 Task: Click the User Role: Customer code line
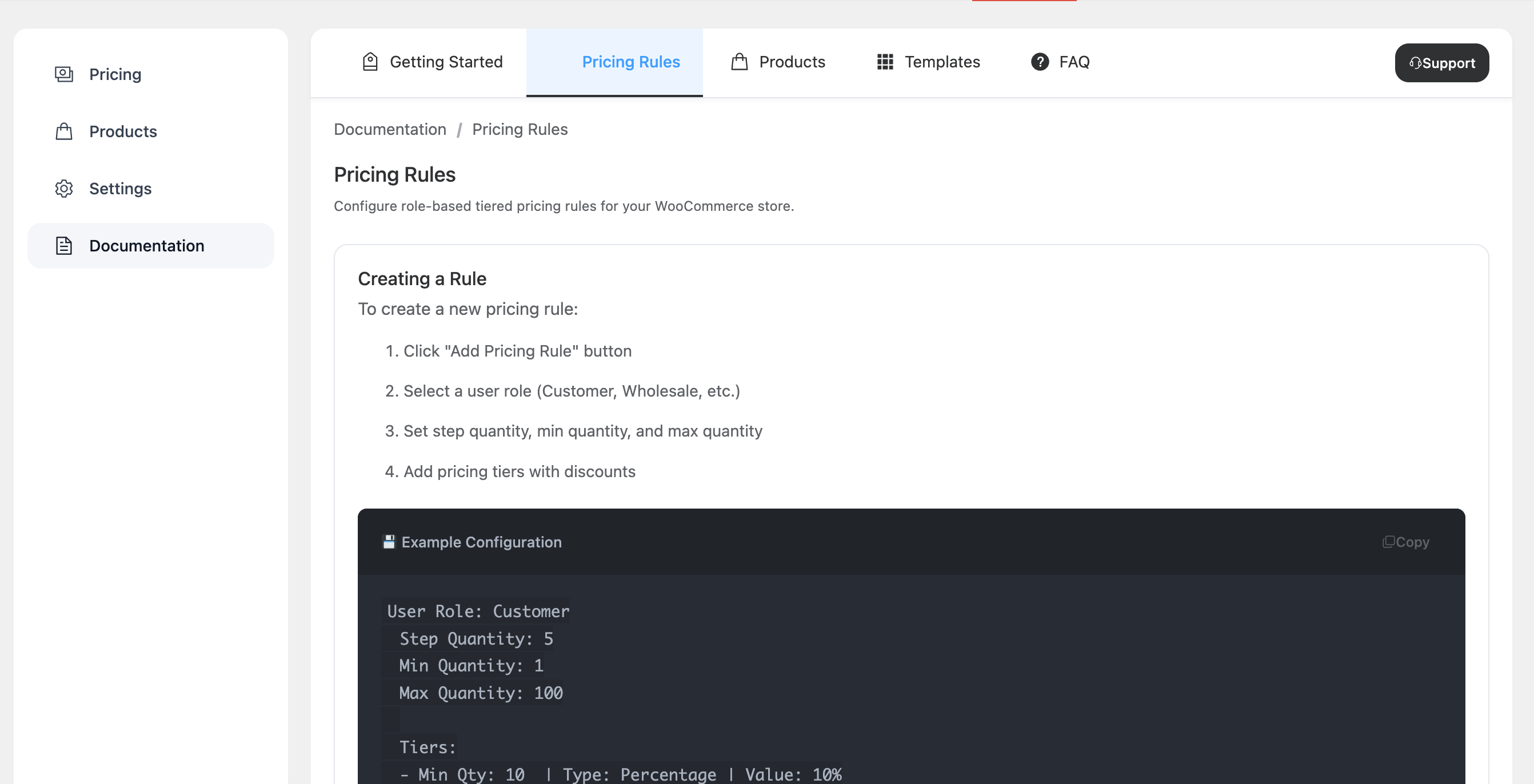[477, 611]
